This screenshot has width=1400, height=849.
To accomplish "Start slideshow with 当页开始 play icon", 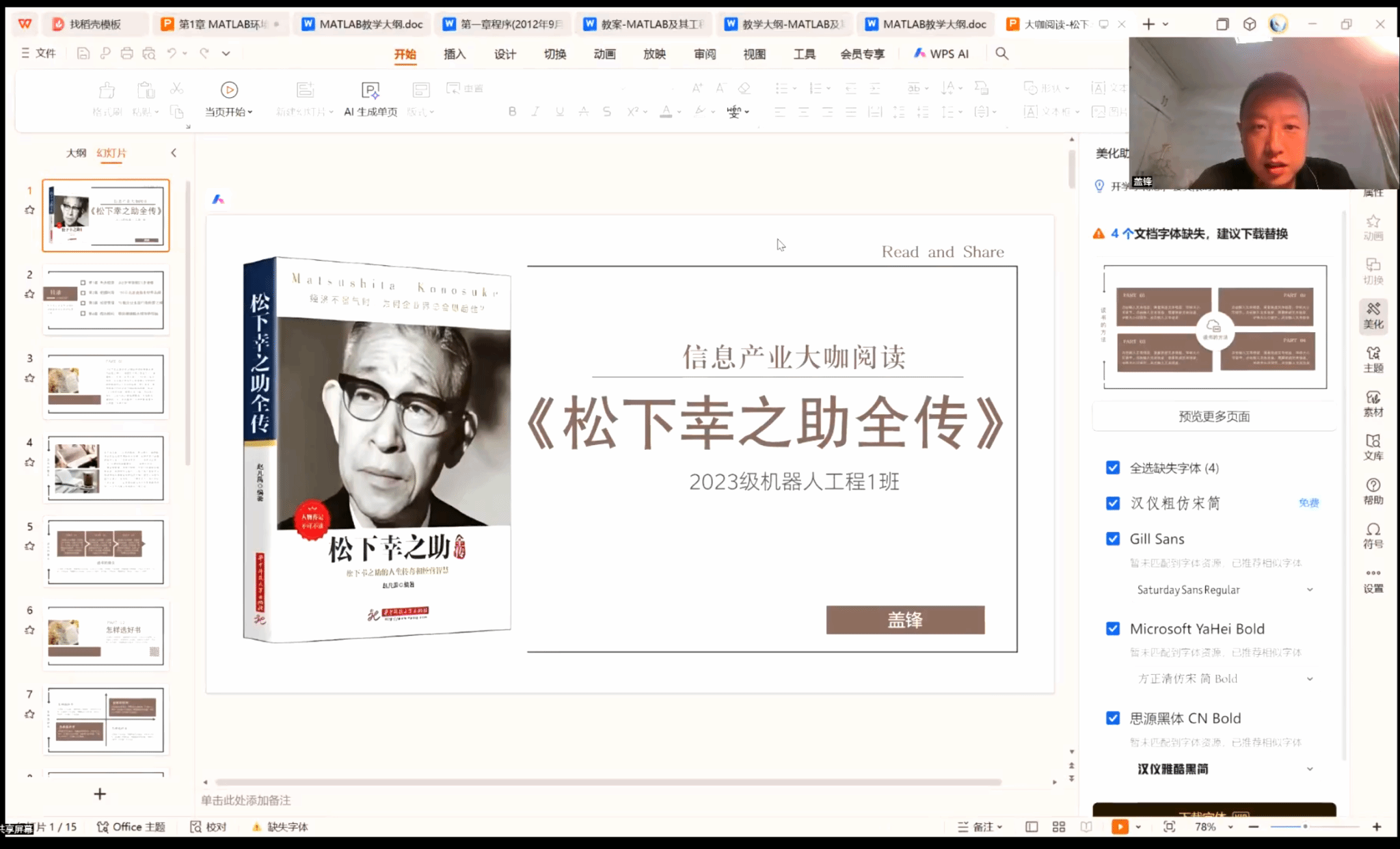I will click(229, 90).
